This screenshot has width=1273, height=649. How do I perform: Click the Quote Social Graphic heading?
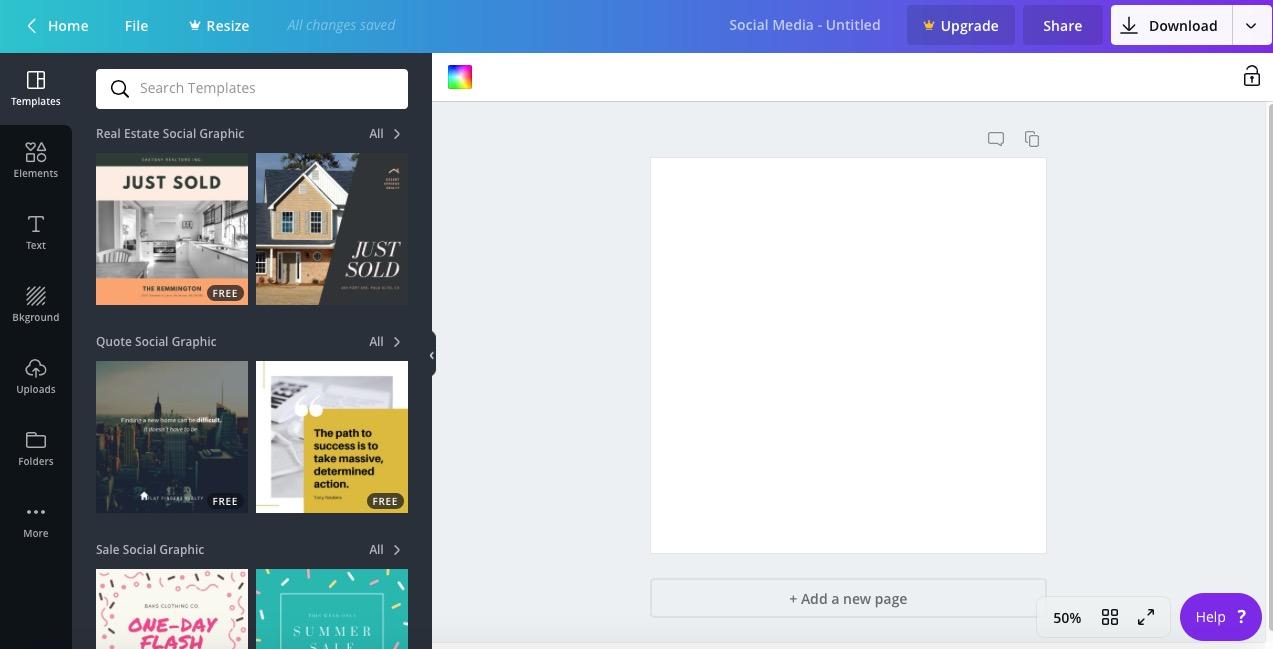tap(156, 341)
